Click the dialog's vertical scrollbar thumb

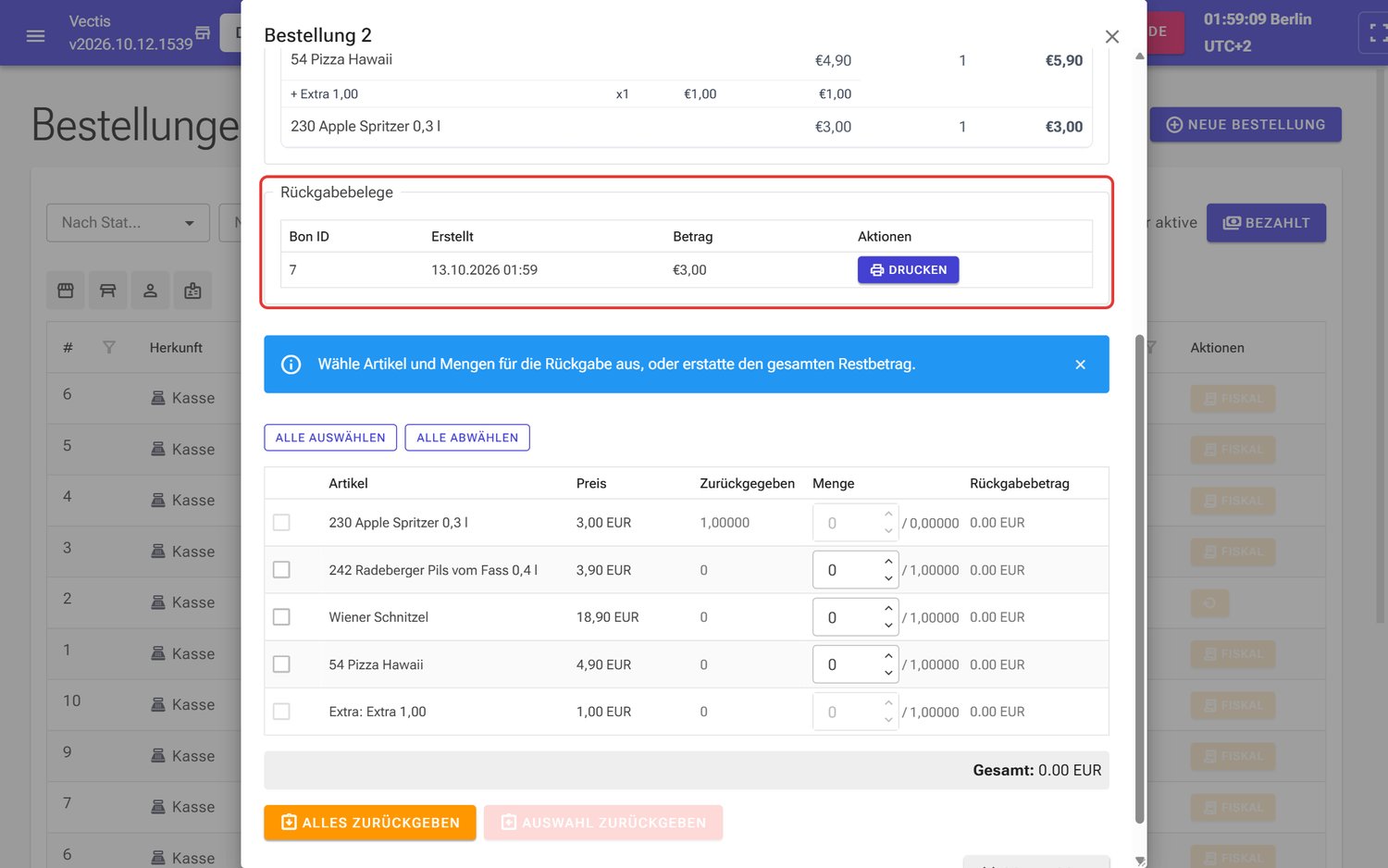click(1140, 578)
